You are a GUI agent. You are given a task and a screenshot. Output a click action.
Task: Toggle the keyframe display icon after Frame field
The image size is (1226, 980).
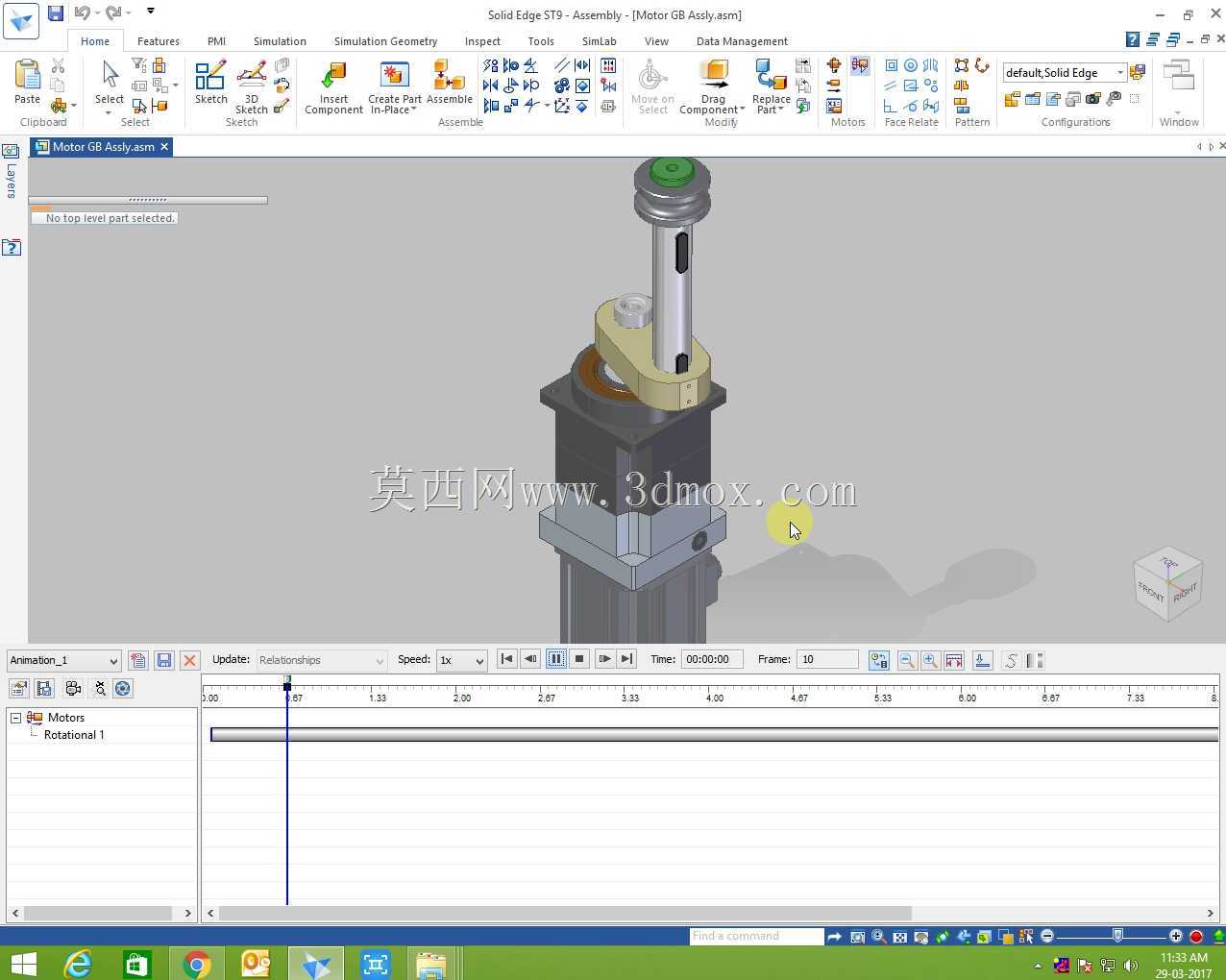click(x=879, y=660)
